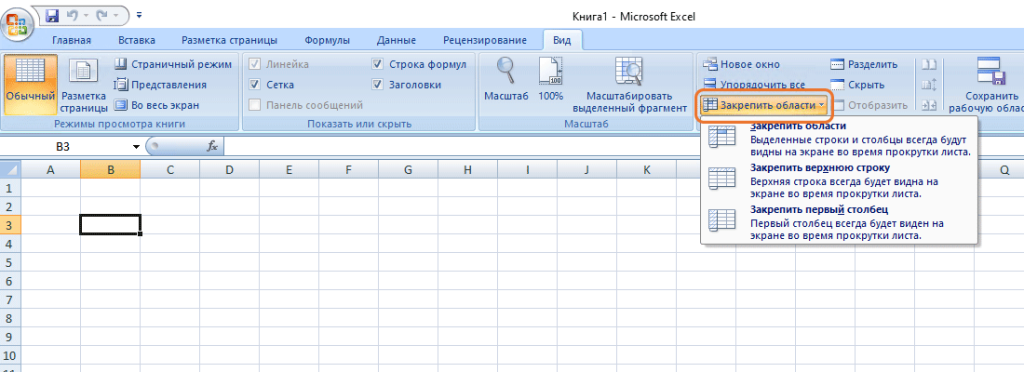Toggle the Закрепить области dropdown button

tap(763, 105)
